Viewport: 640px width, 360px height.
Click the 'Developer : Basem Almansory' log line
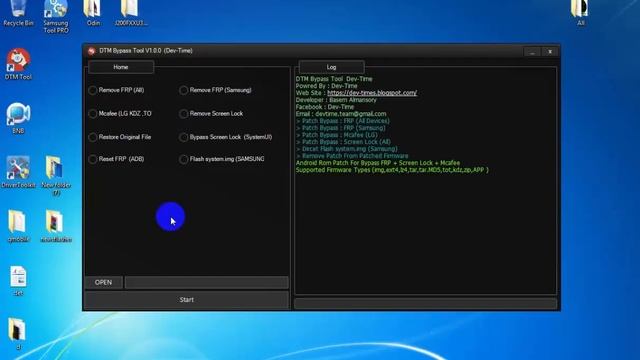tap(336, 100)
